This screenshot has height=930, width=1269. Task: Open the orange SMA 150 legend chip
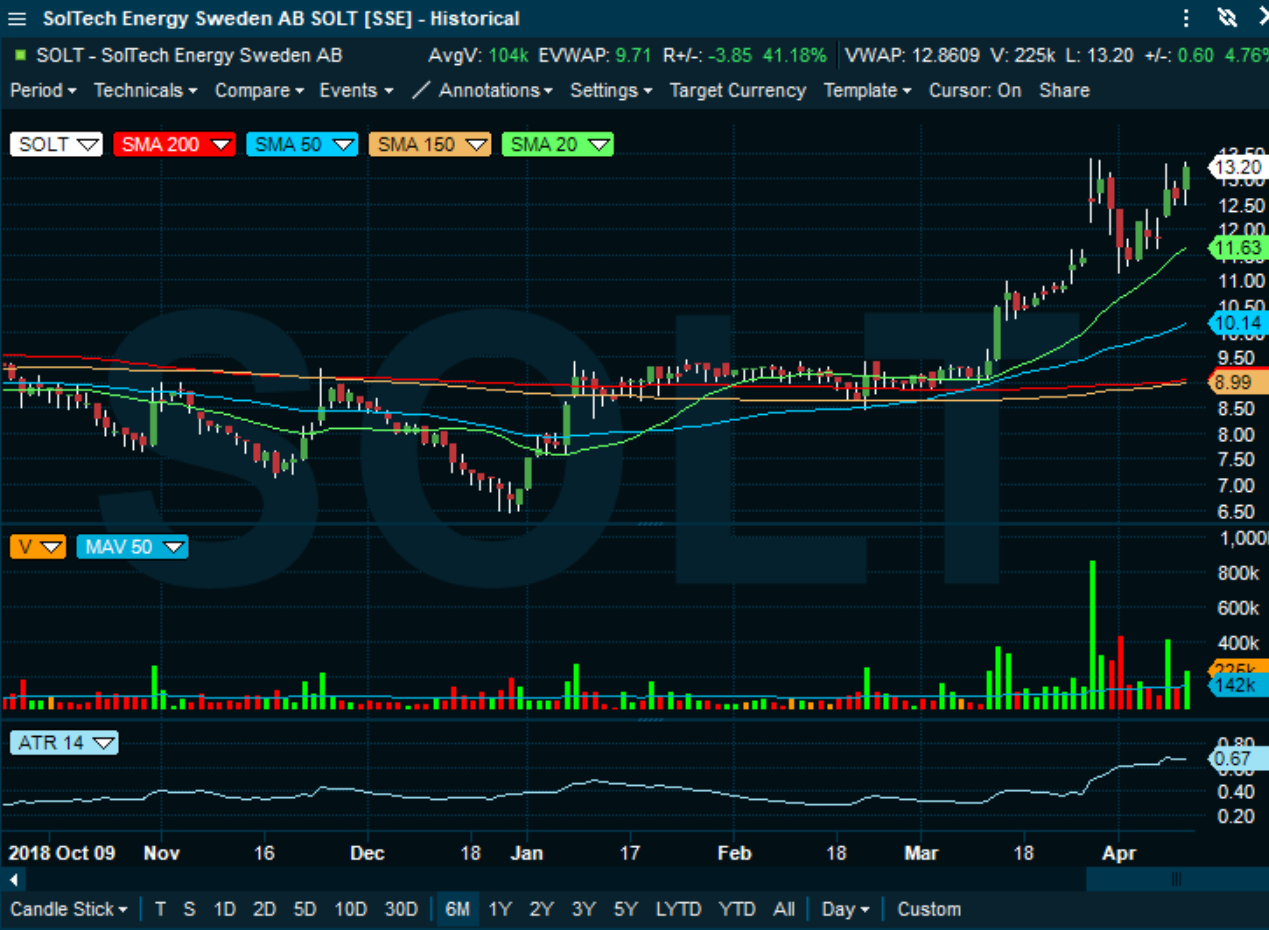pos(430,144)
